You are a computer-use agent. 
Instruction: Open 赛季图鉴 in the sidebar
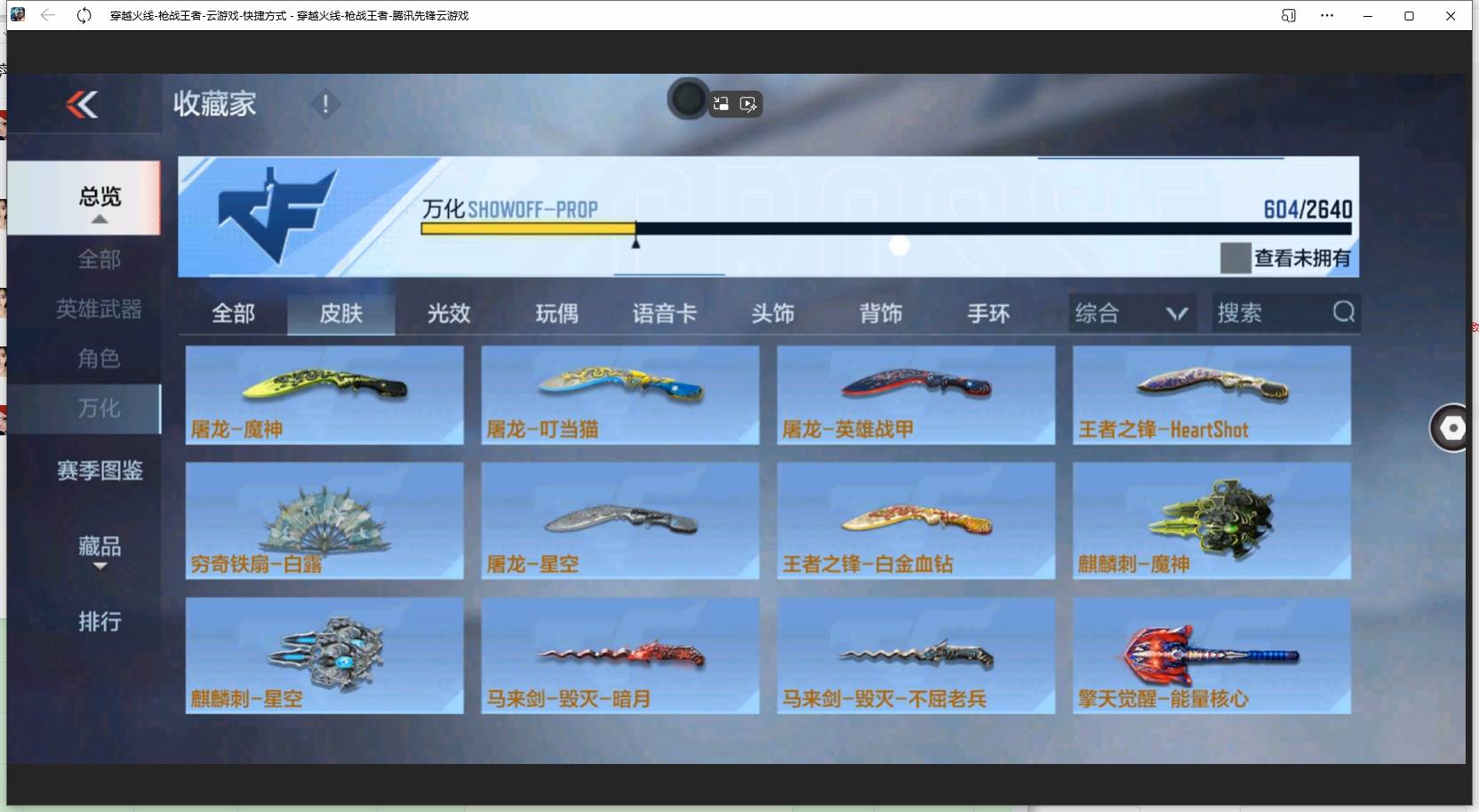pyautogui.click(x=100, y=470)
